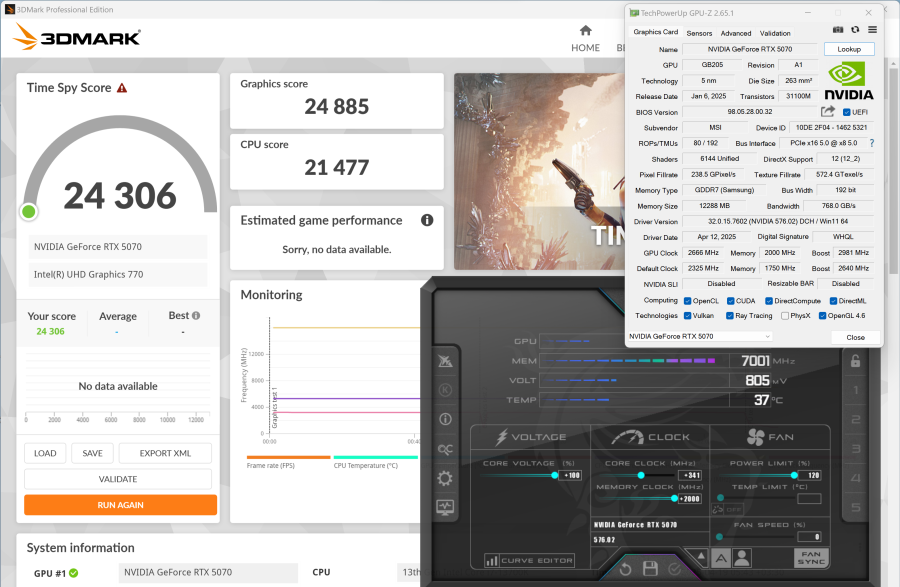Click the Power Limit 120 value field
Screen dimensions: 900x587
tap(810, 475)
